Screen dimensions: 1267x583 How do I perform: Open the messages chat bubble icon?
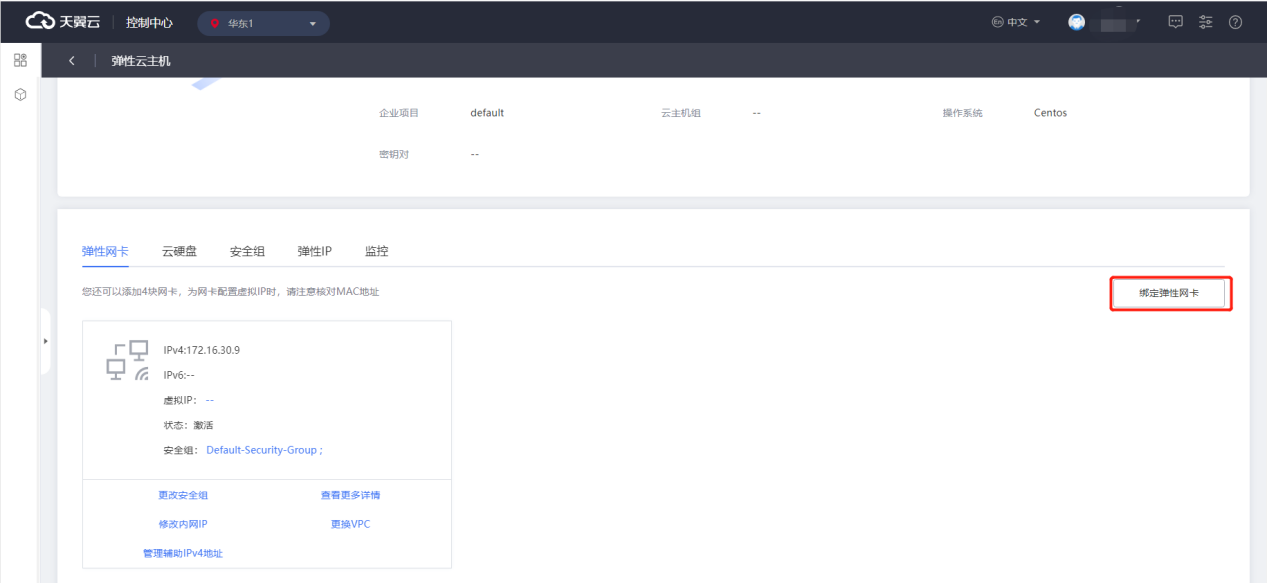point(1176,22)
